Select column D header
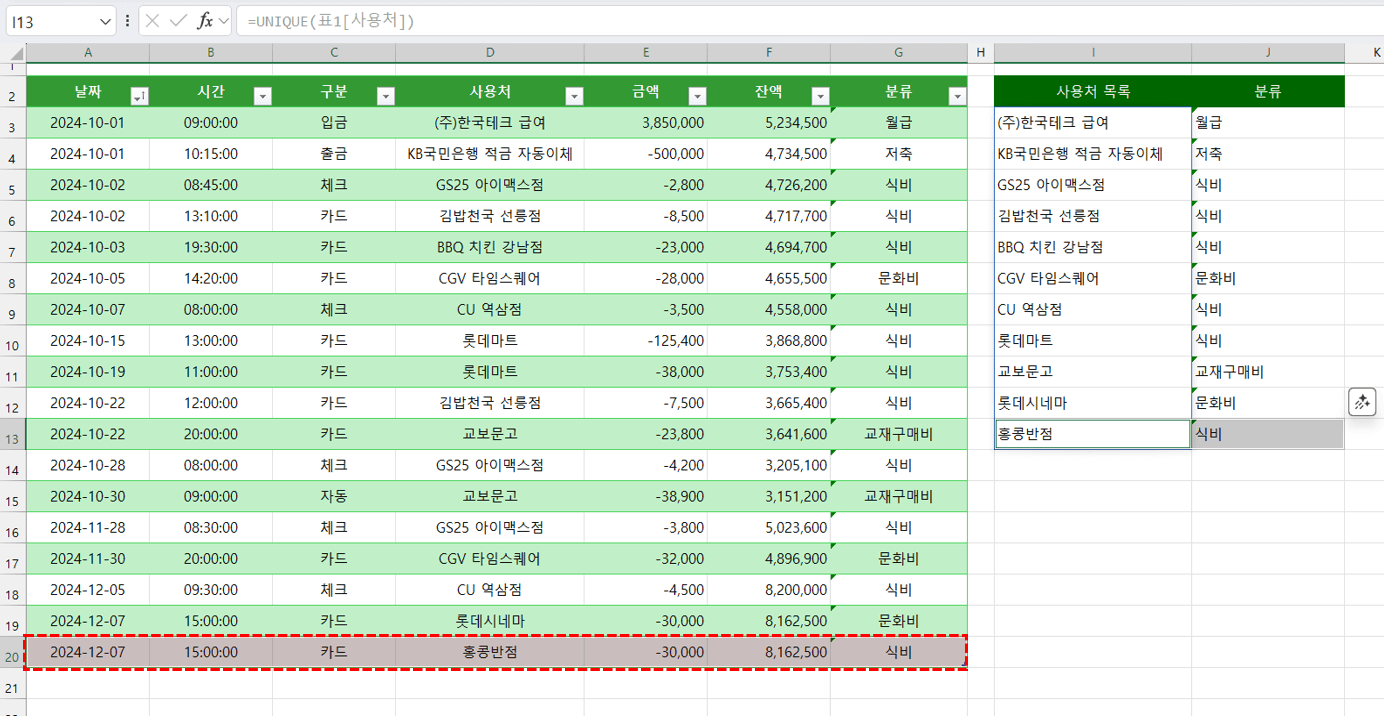The width and height of the screenshot is (1384, 717). (490, 52)
